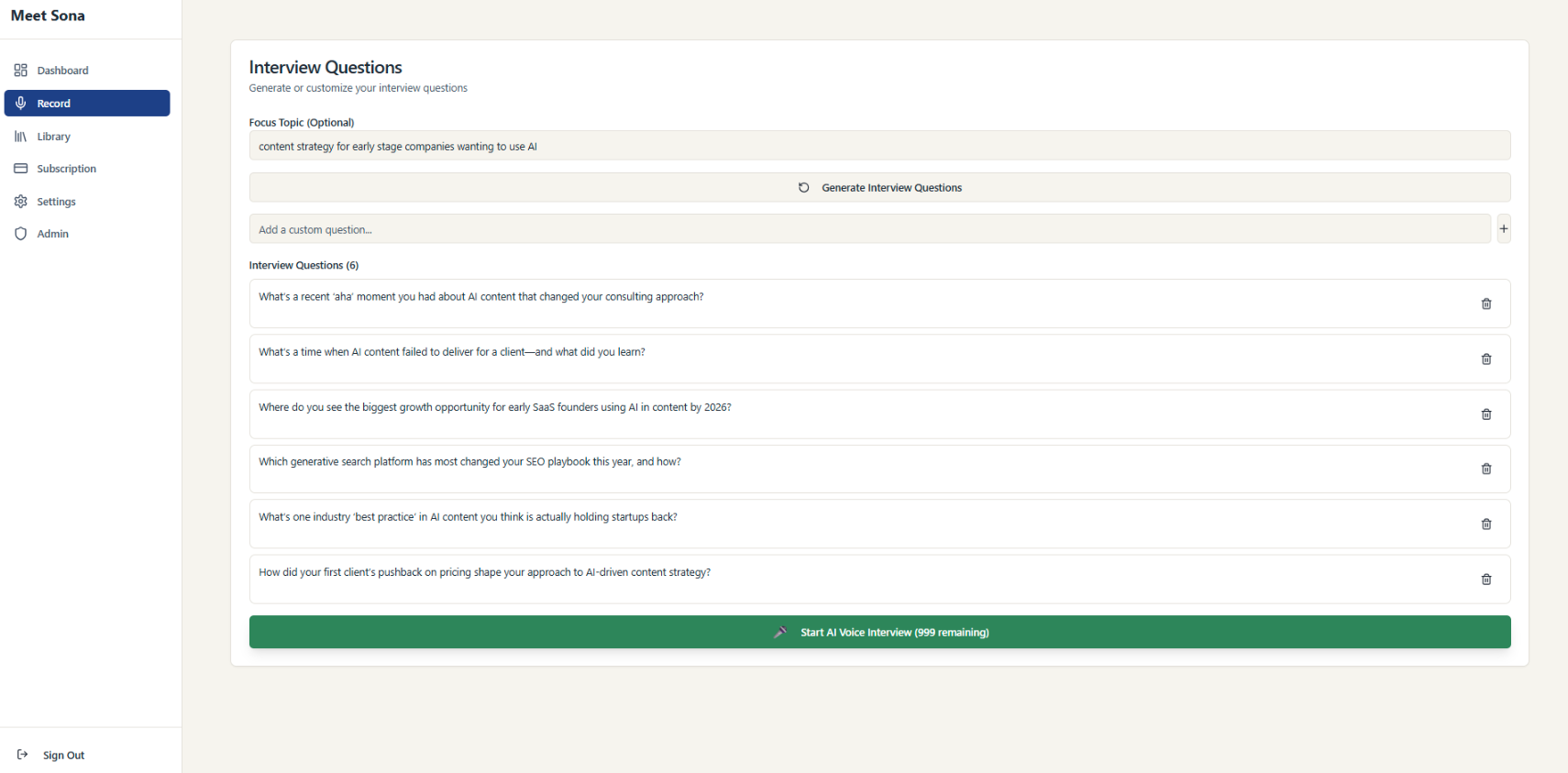The height and width of the screenshot is (773, 1568).
Task: Click the 'Interview Questions (6)' label
Action: point(304,265)
